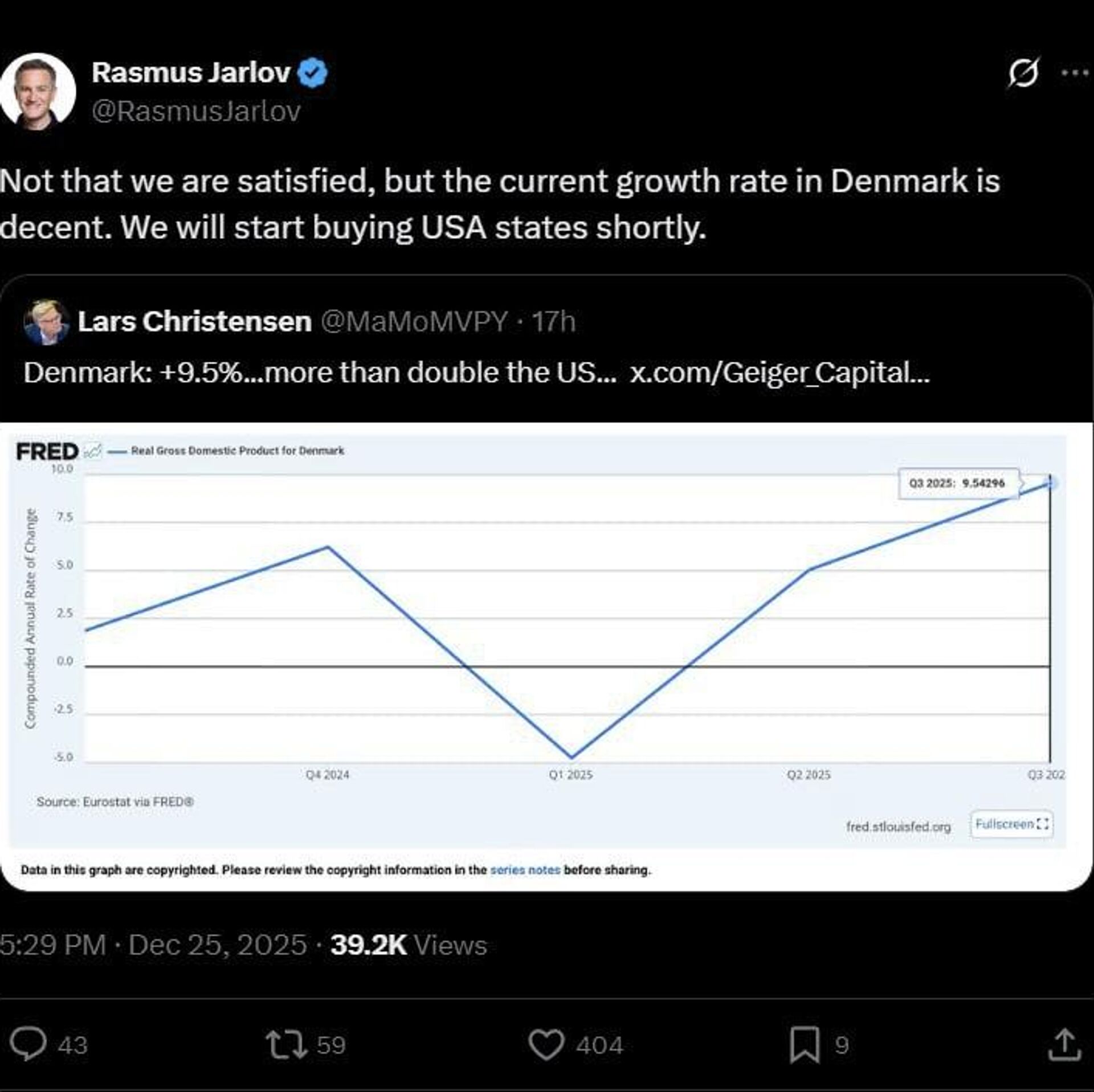Screen dimensions: 1094x1092
Task: Click the Q3 2025 data point marker
Action: tap(1050, 483)
